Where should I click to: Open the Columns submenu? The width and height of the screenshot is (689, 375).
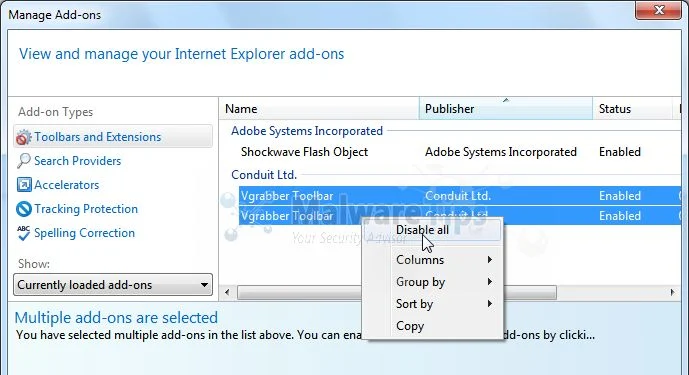pos(433,260)
